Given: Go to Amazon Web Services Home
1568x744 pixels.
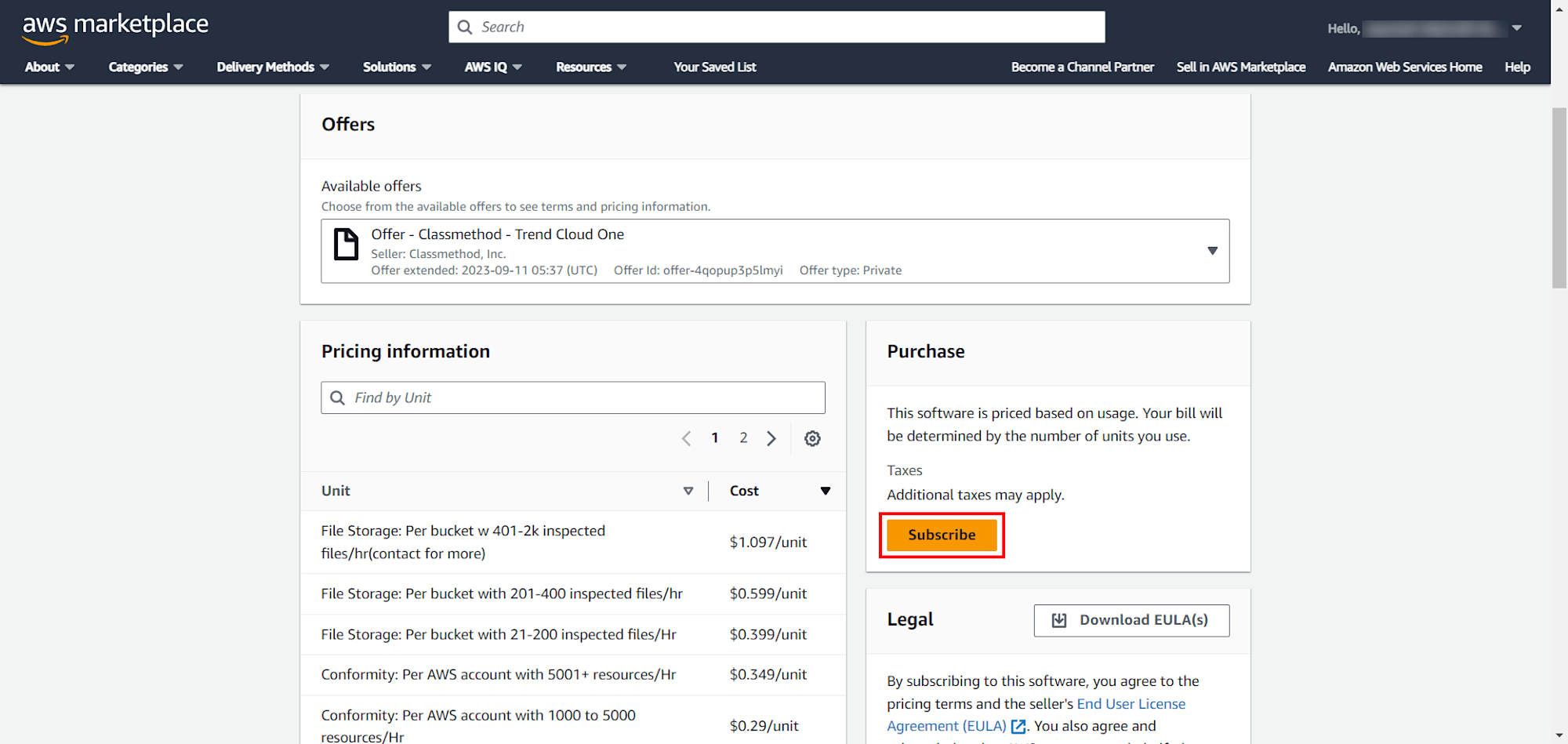Looking at the screenshot, I should pyautogui.click(x=1405, y=67).
